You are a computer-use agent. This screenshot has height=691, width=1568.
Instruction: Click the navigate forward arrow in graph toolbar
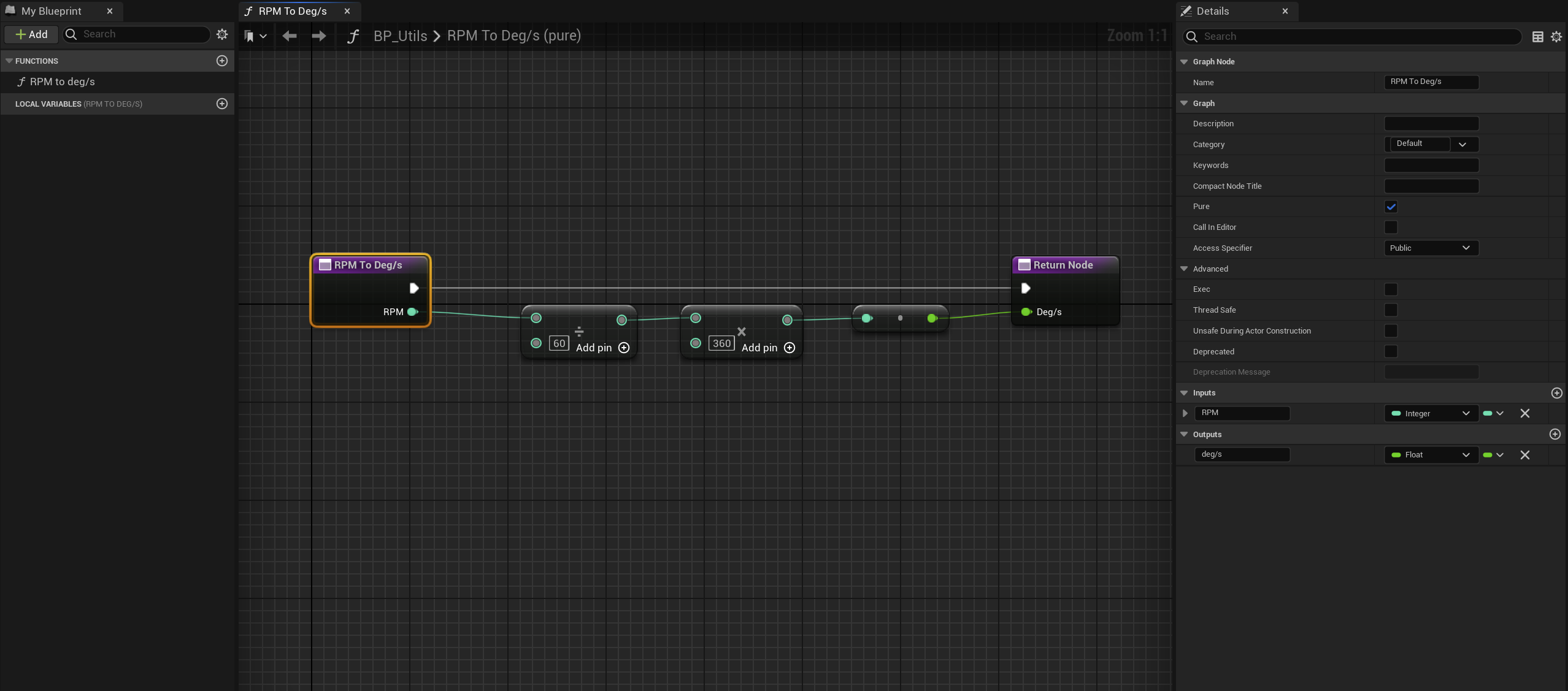318,36
